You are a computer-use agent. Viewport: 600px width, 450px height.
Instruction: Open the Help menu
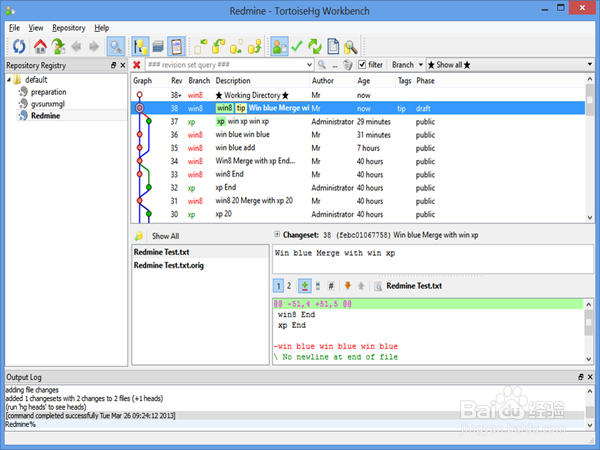point(102,28)
